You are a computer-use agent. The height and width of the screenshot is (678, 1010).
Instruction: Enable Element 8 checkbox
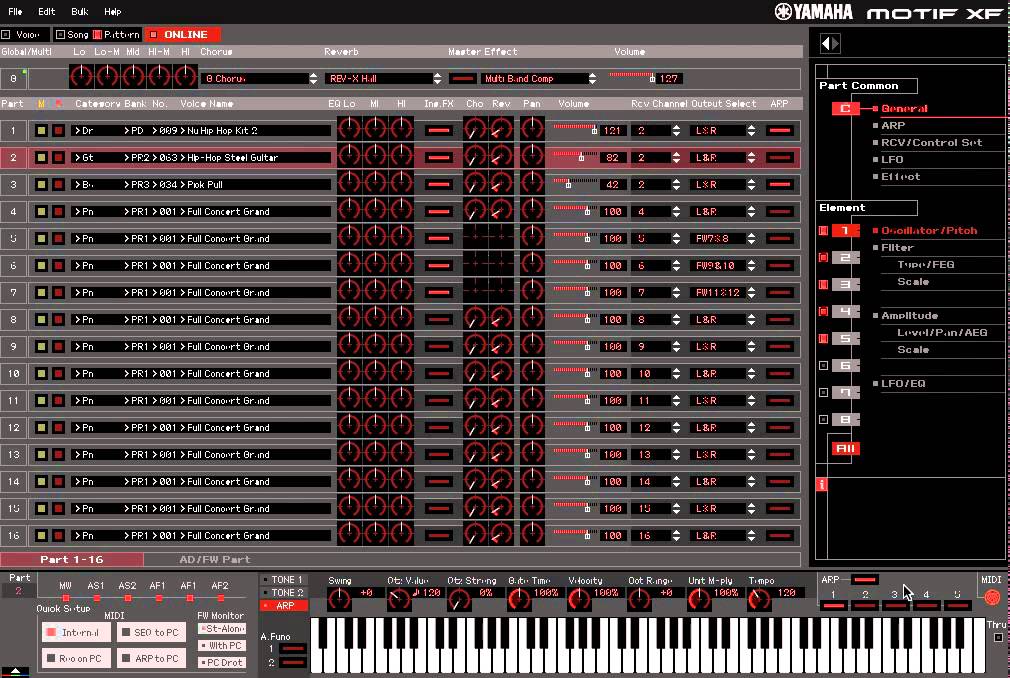823,419
